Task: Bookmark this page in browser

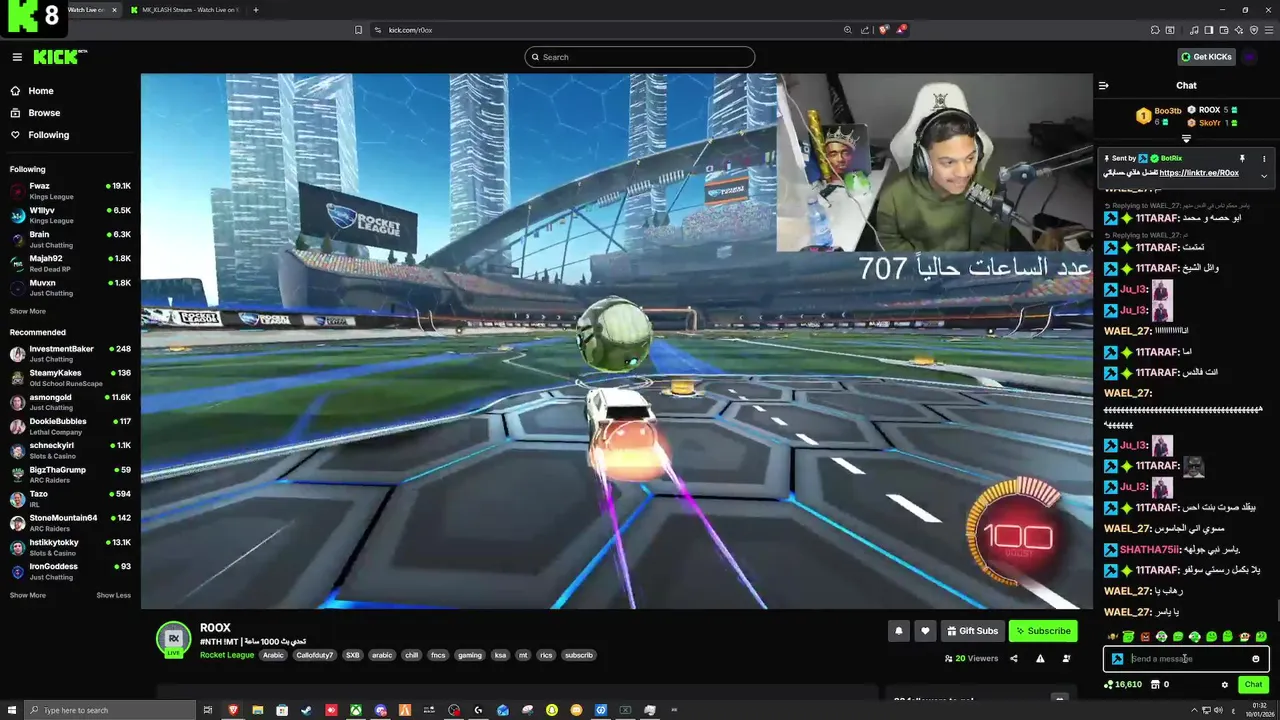Action: click(358, 30)
